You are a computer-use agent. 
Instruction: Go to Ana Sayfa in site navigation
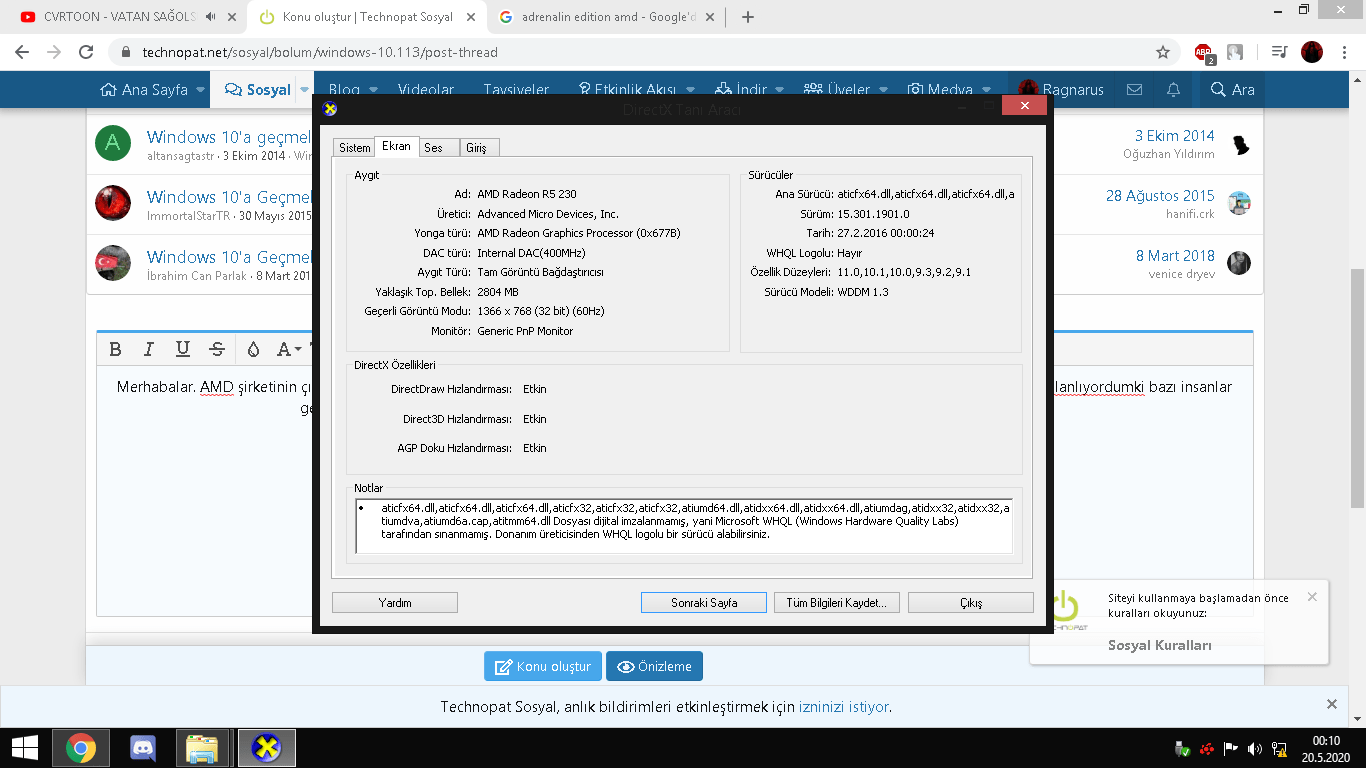(x=144, y=90)
